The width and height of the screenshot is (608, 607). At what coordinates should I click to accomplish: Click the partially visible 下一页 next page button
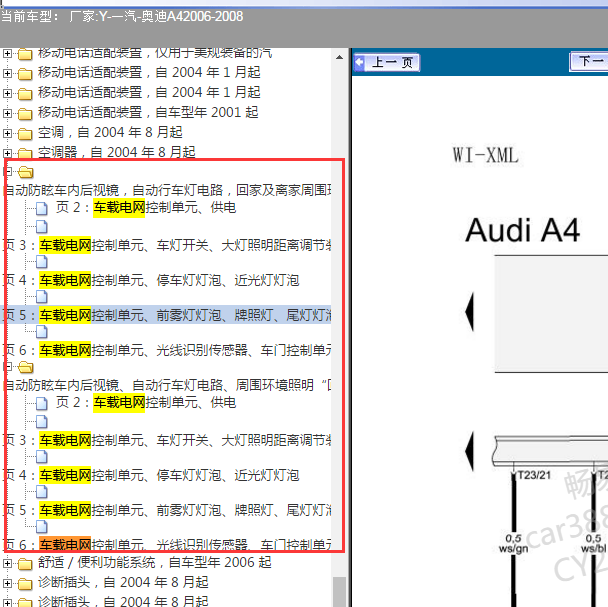coord(589,62)
